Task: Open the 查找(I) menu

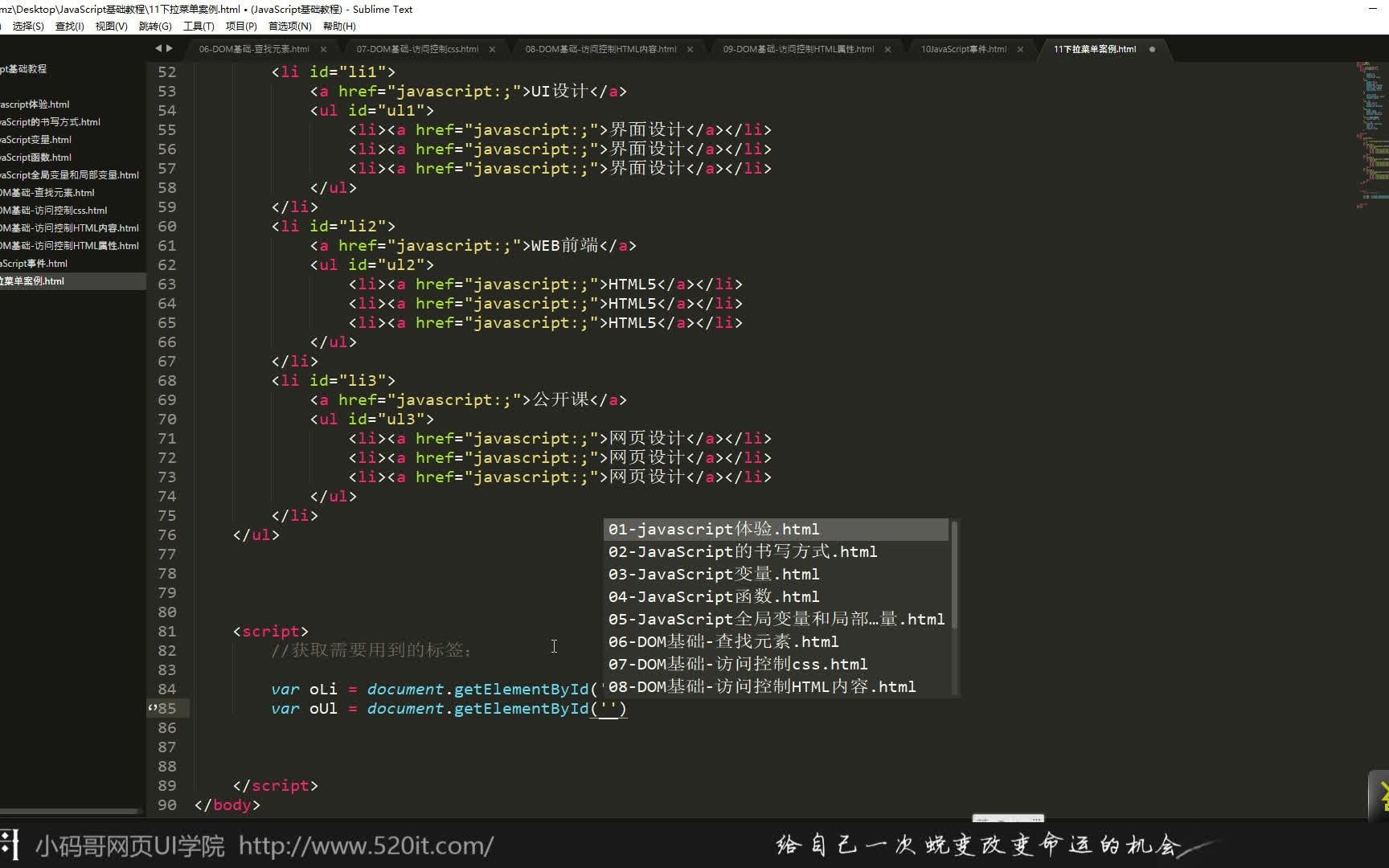Action: (69, 27)
